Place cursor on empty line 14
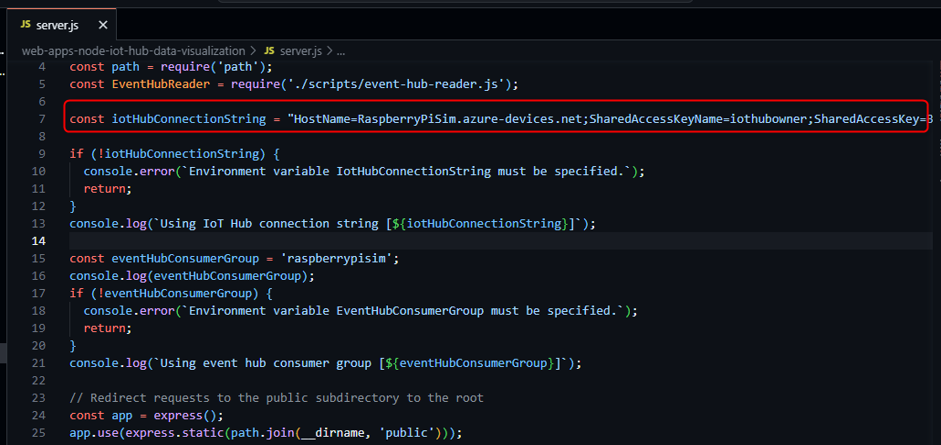Screen dimensions: 941x445 (300, 241)
